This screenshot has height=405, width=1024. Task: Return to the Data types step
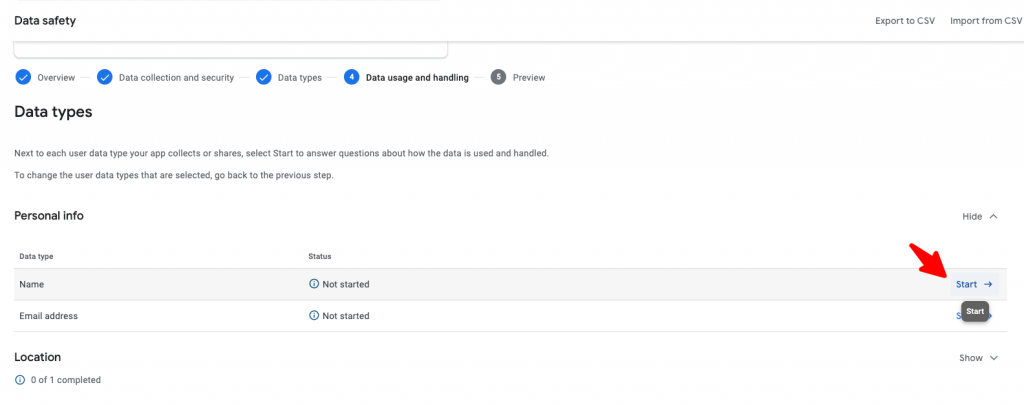point(300,78)
